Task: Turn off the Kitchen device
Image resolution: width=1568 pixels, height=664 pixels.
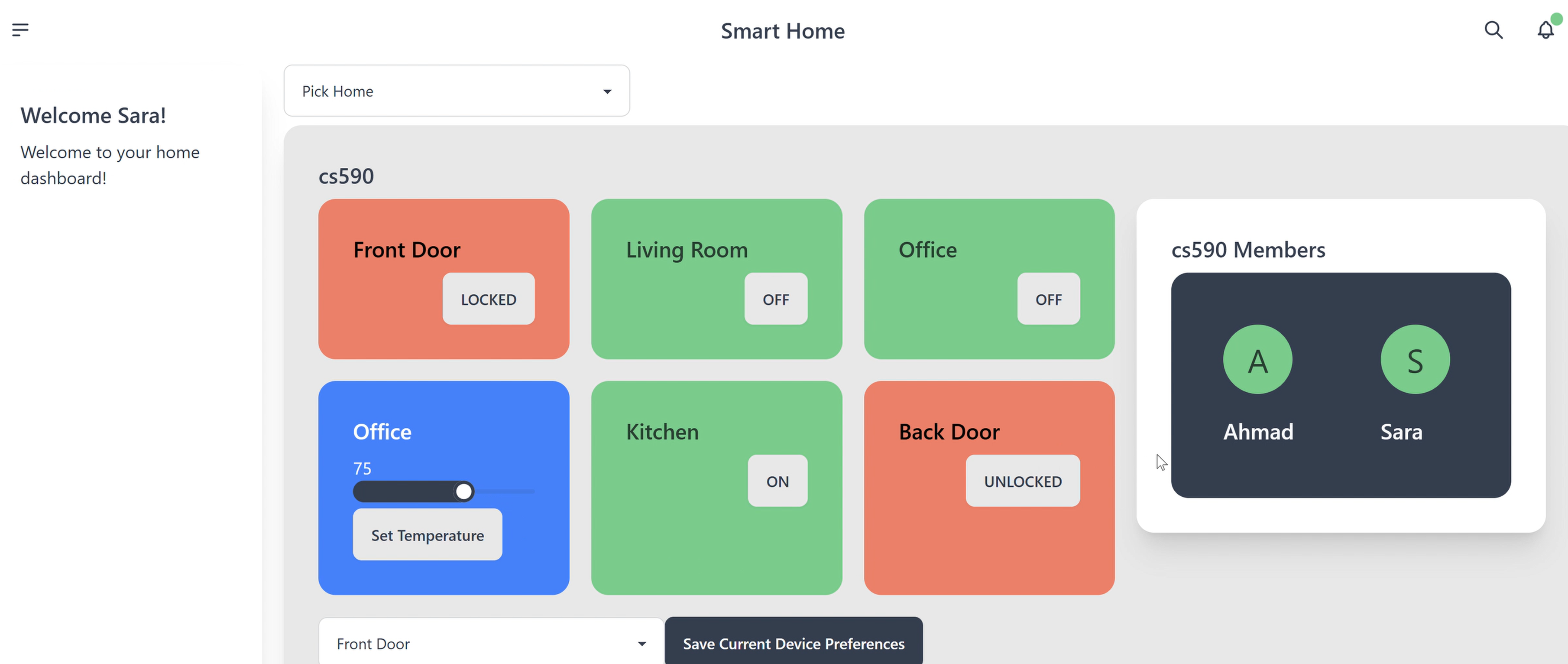Action: click(x=778, y=481)
